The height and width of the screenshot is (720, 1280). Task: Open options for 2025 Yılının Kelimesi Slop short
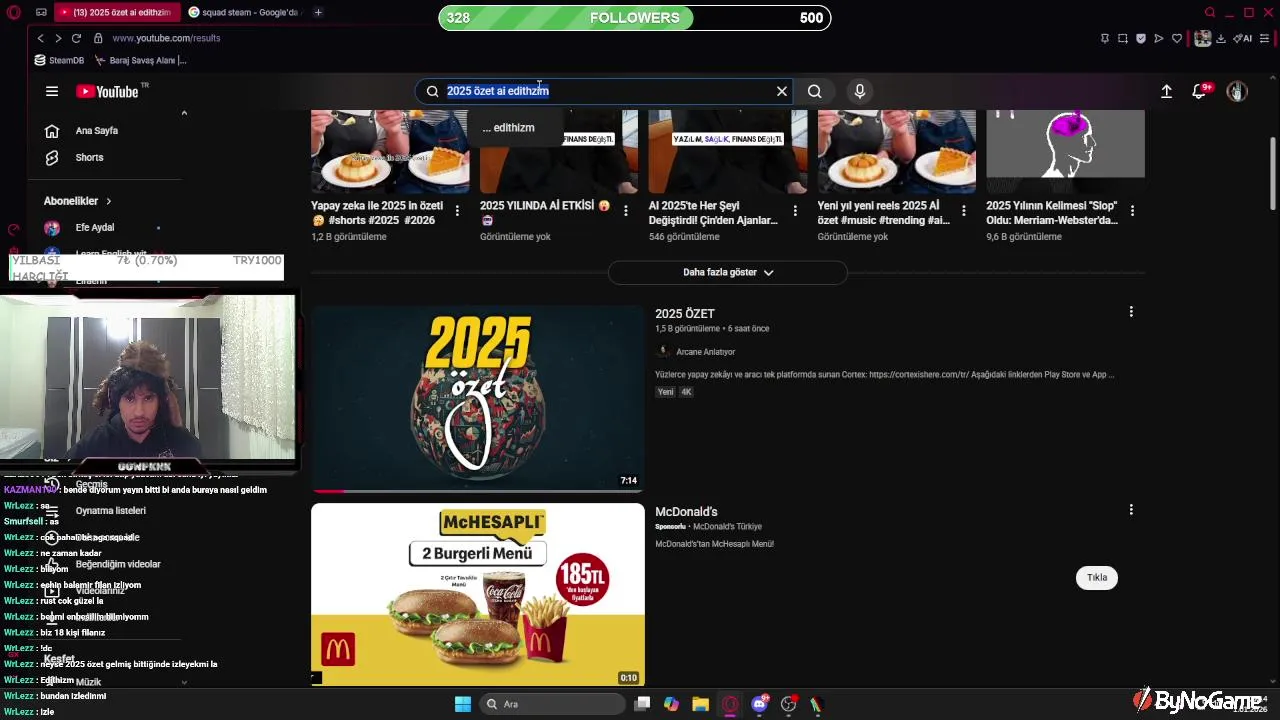[1132, 211]
